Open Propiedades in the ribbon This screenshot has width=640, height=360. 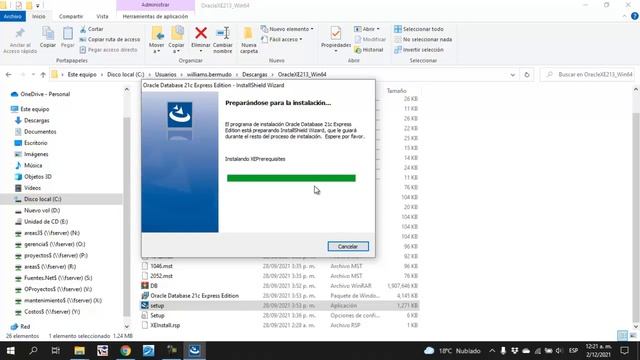click(x=336, y=39)
